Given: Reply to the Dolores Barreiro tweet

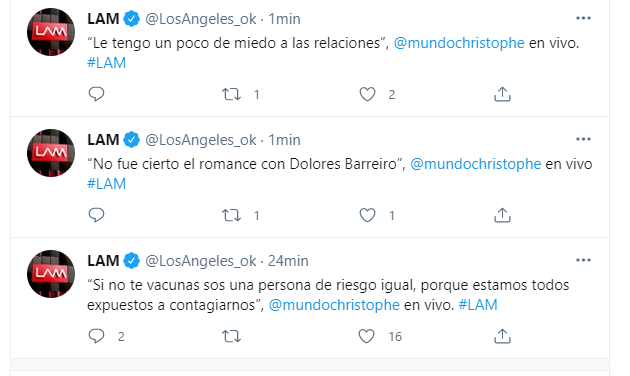Looking at the screenshot, I should 96,215.
